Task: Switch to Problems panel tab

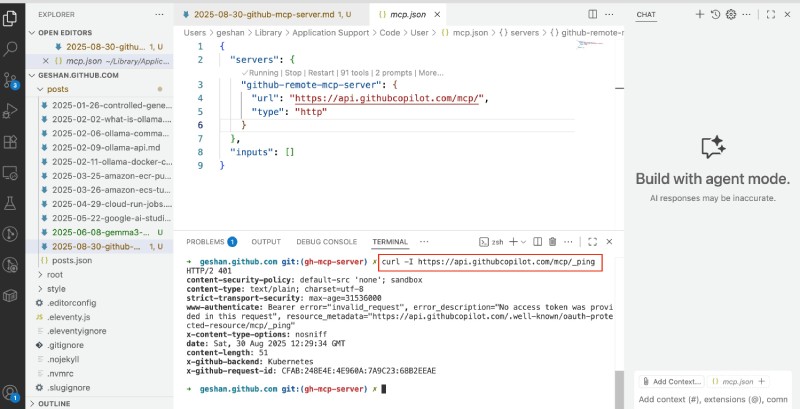Action: pyautogui.click(x=211, y=242)
